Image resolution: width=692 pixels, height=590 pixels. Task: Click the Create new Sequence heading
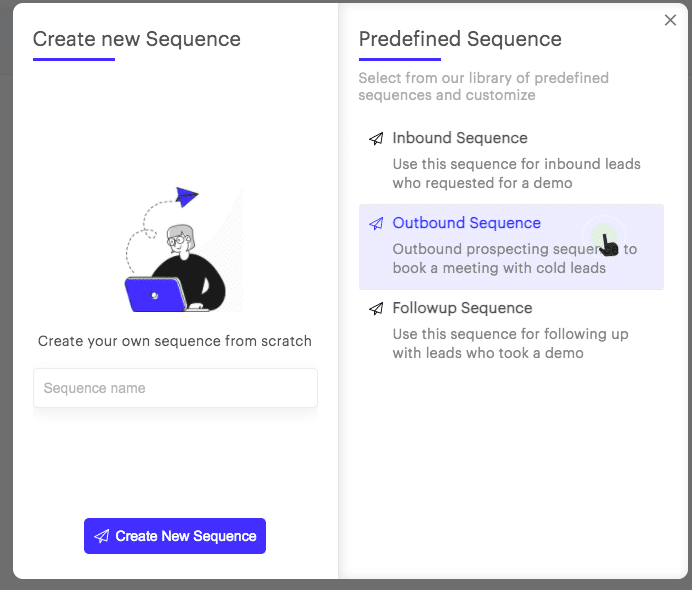point(137,39)
